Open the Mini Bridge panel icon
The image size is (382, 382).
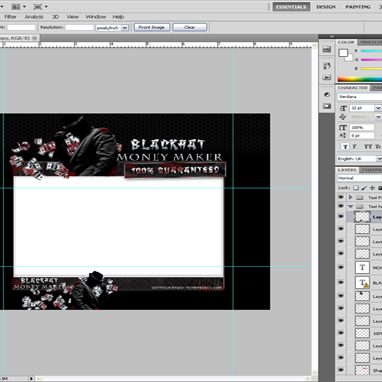(x=327, y=49)
